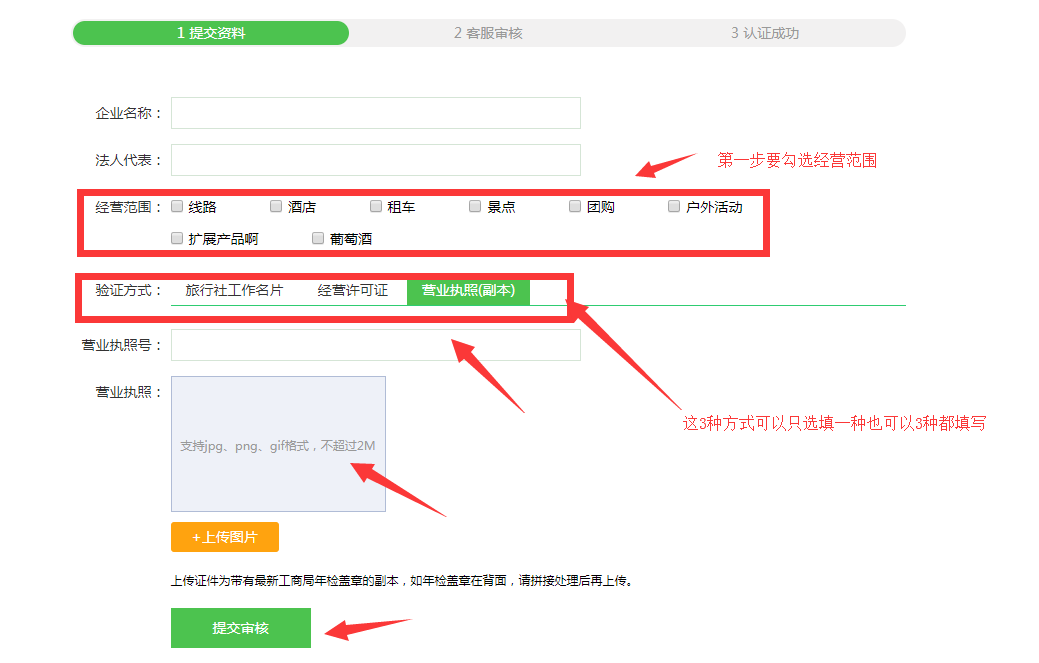Click step 1 提交资料 in progress bar

(211, 33)
